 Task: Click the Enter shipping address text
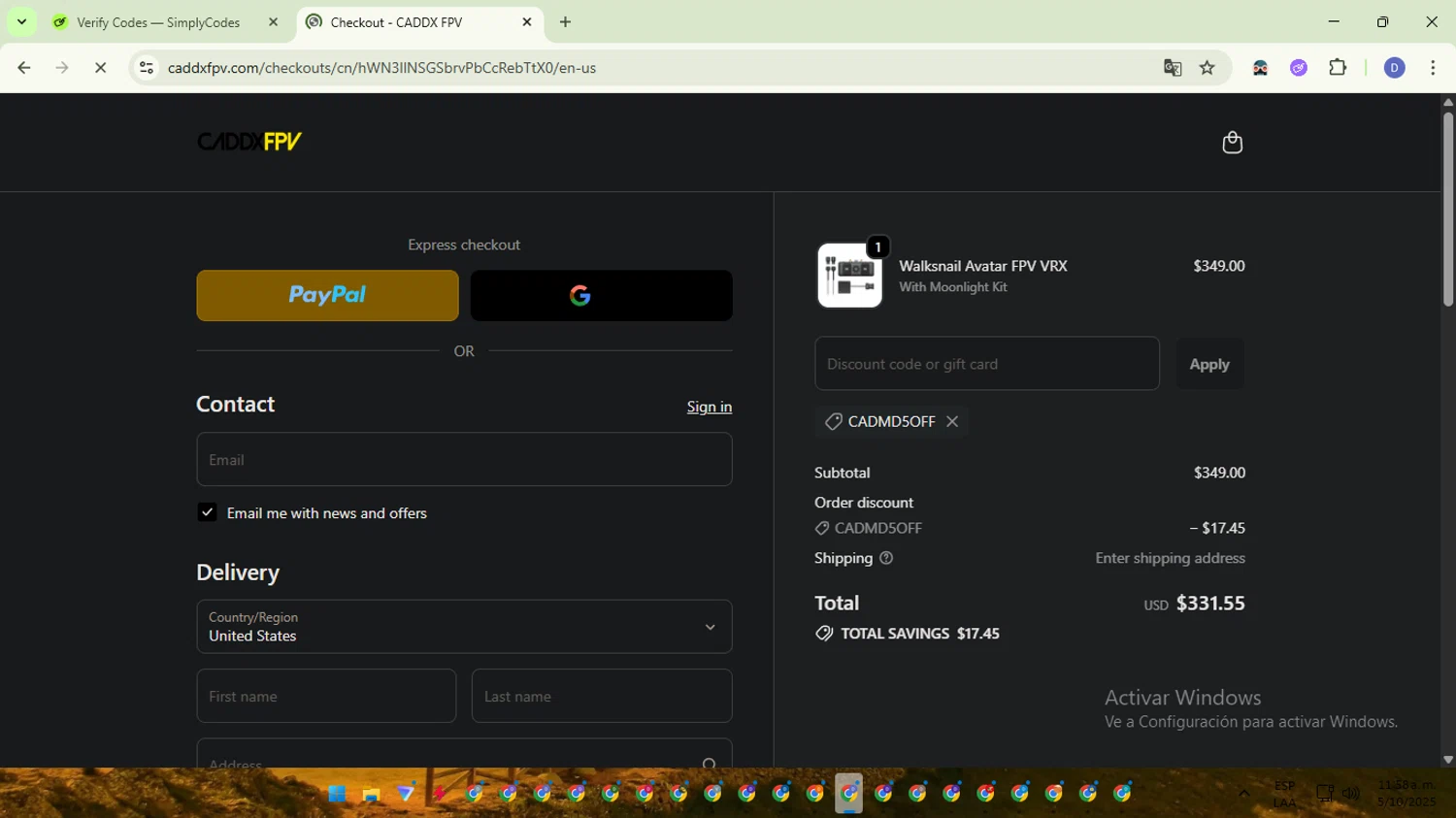tap(1170, 558)
